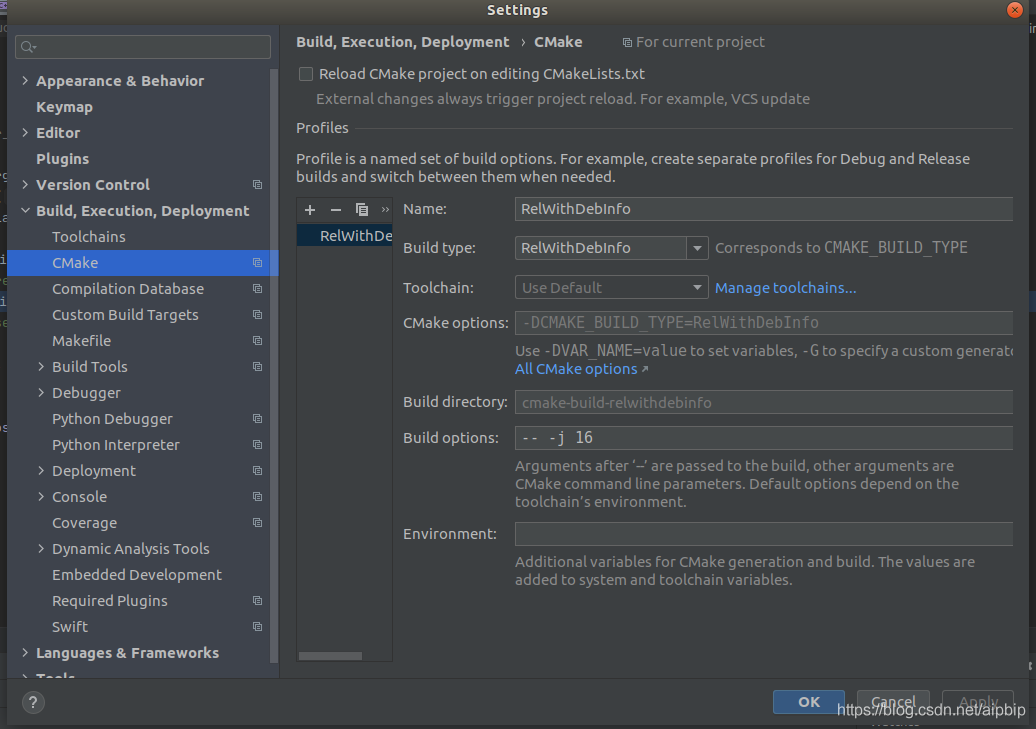1036x729 pixels.
Task: Click the OK button
Action: 809,702
